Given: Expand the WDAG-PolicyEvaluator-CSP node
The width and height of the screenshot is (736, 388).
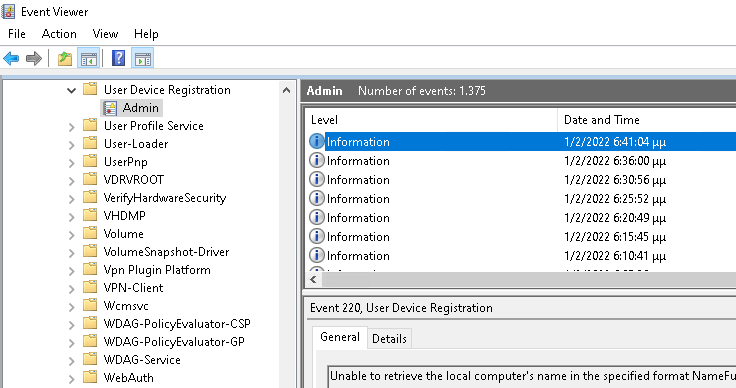Looking at the screenshot, I should [x=71, y=325].
